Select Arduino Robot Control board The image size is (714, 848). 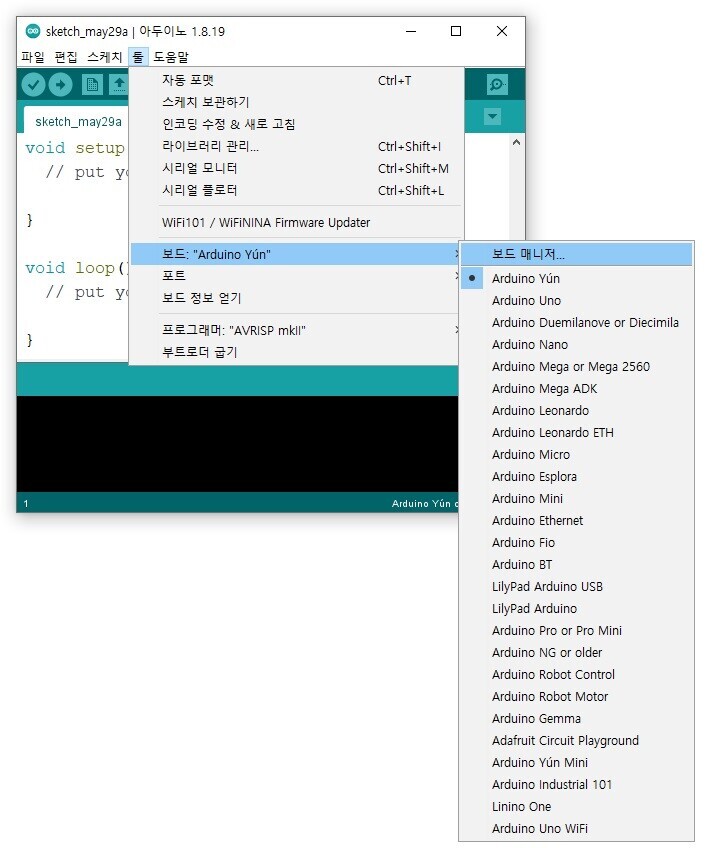(577, 674)
